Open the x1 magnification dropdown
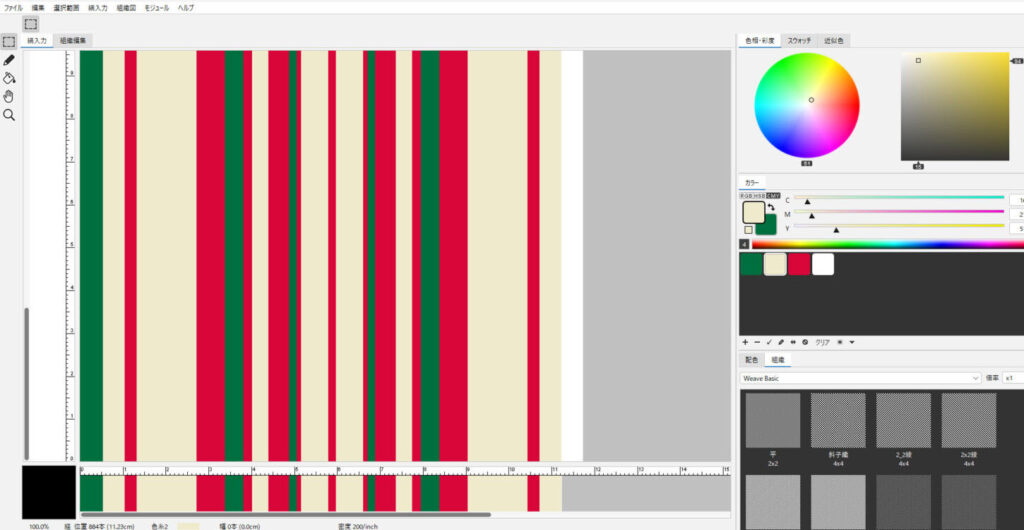 click(1013, 379)
